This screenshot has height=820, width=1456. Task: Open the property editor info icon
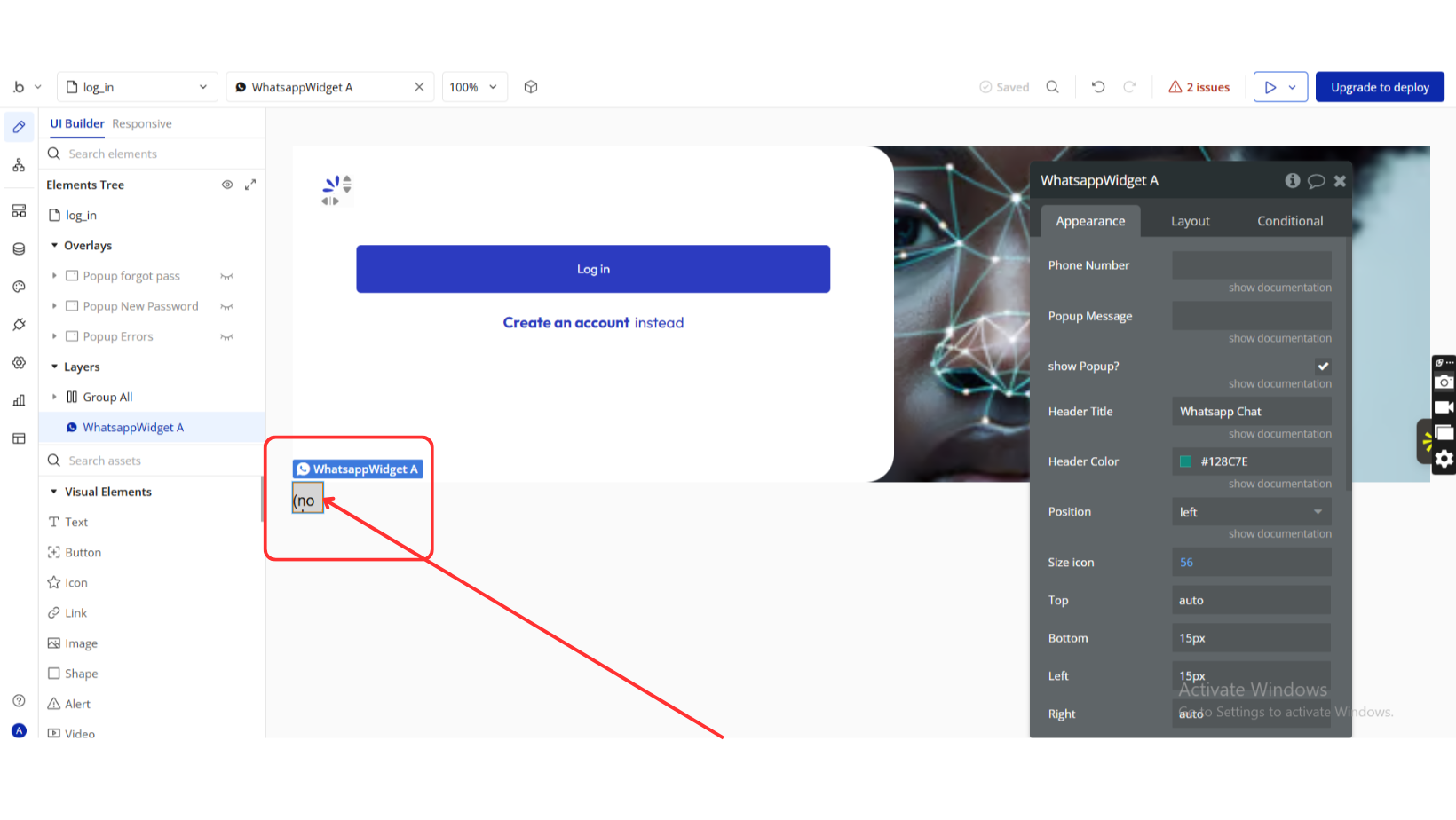coord(1293,181)
